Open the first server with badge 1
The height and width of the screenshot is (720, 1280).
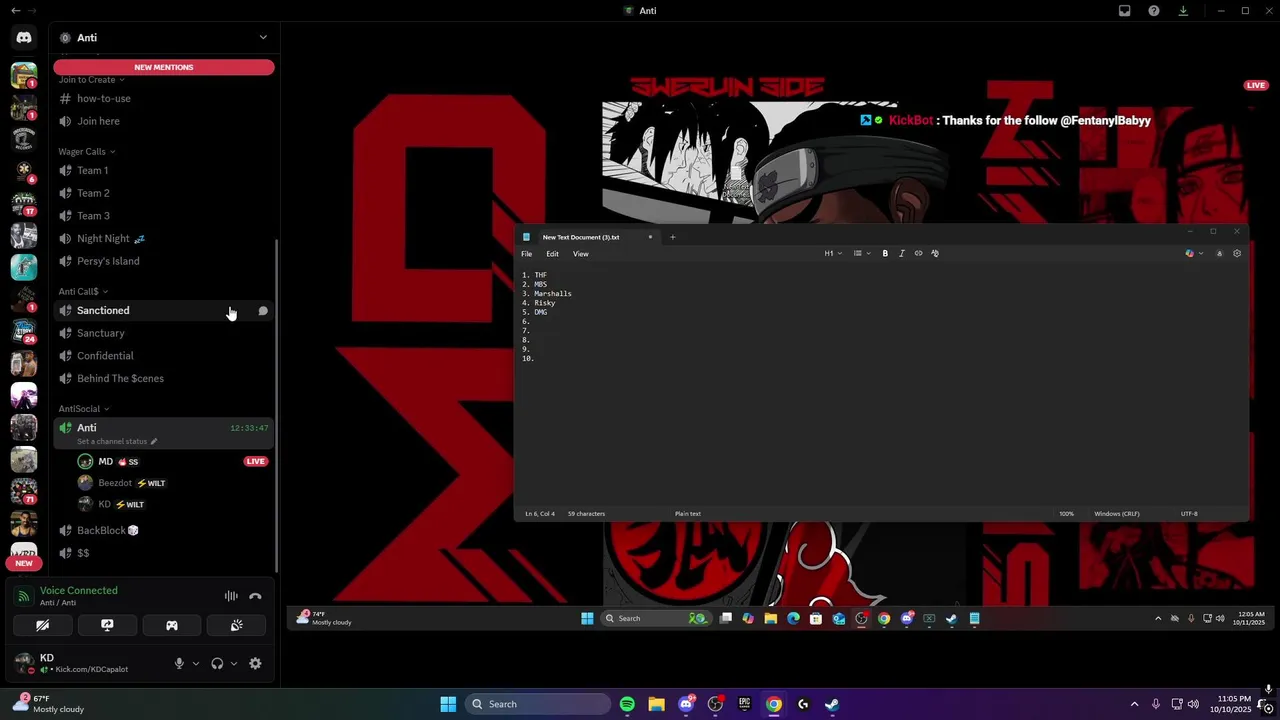pos(24,74)
